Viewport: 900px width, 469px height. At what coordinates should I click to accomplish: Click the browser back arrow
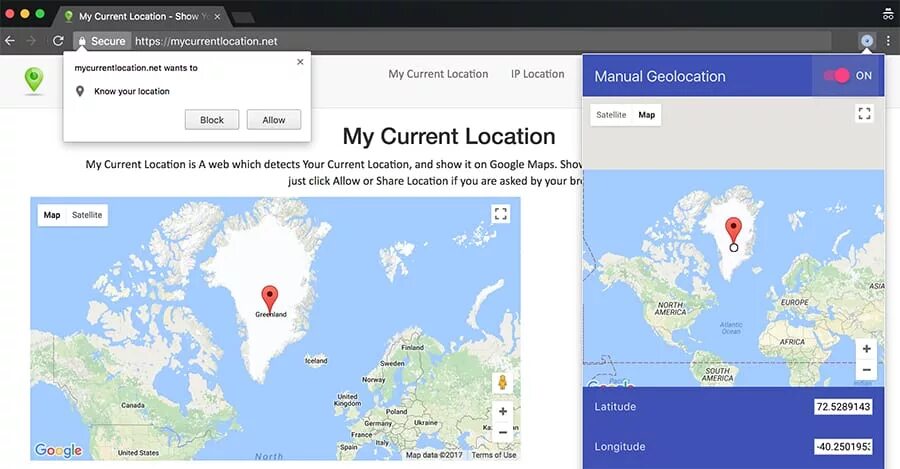[x=10, y=41]
